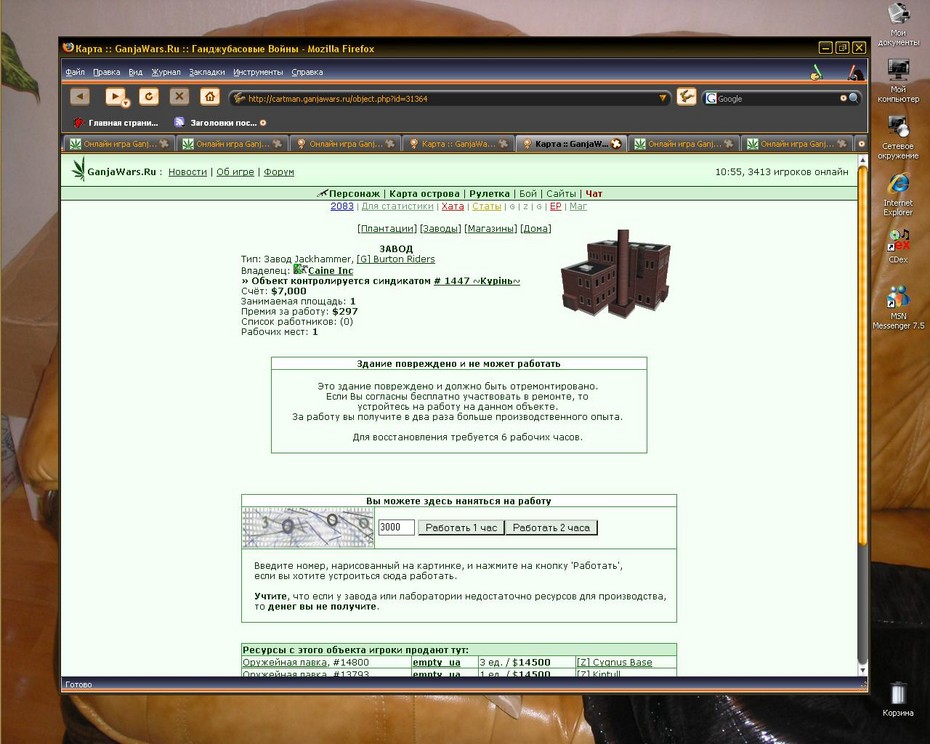This screenshot has width=930, height=744.
Task: Open the Файл menu
Action: [75, 72]
